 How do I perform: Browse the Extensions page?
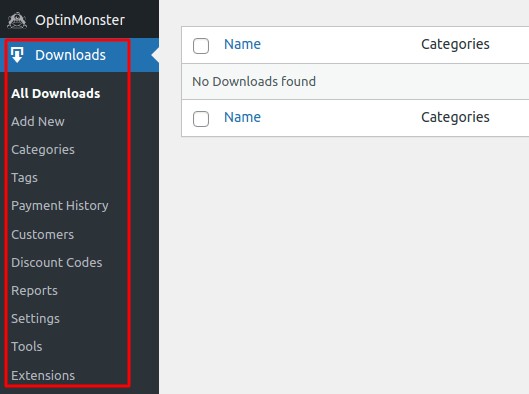(43, 375)
